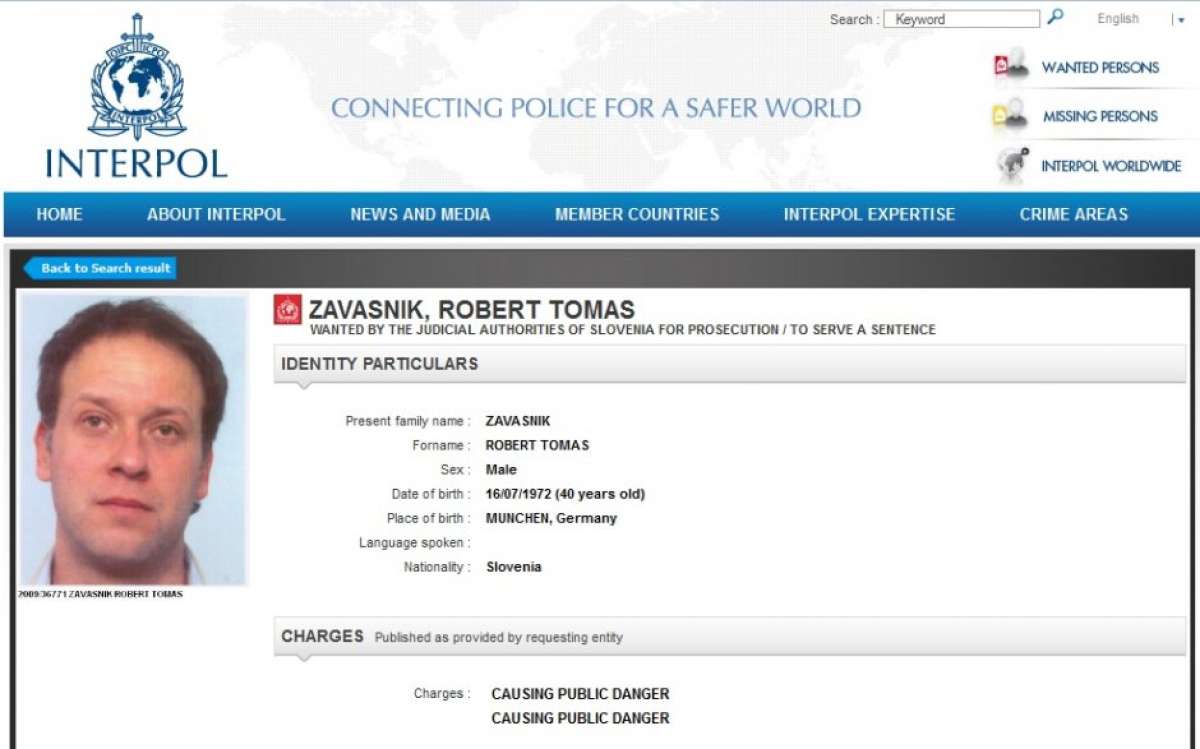Open the Crime Areas menu
Image resolution: width=1200 pixels, height=749 pixels.
pyautogui.click(x=1074, y=214)
